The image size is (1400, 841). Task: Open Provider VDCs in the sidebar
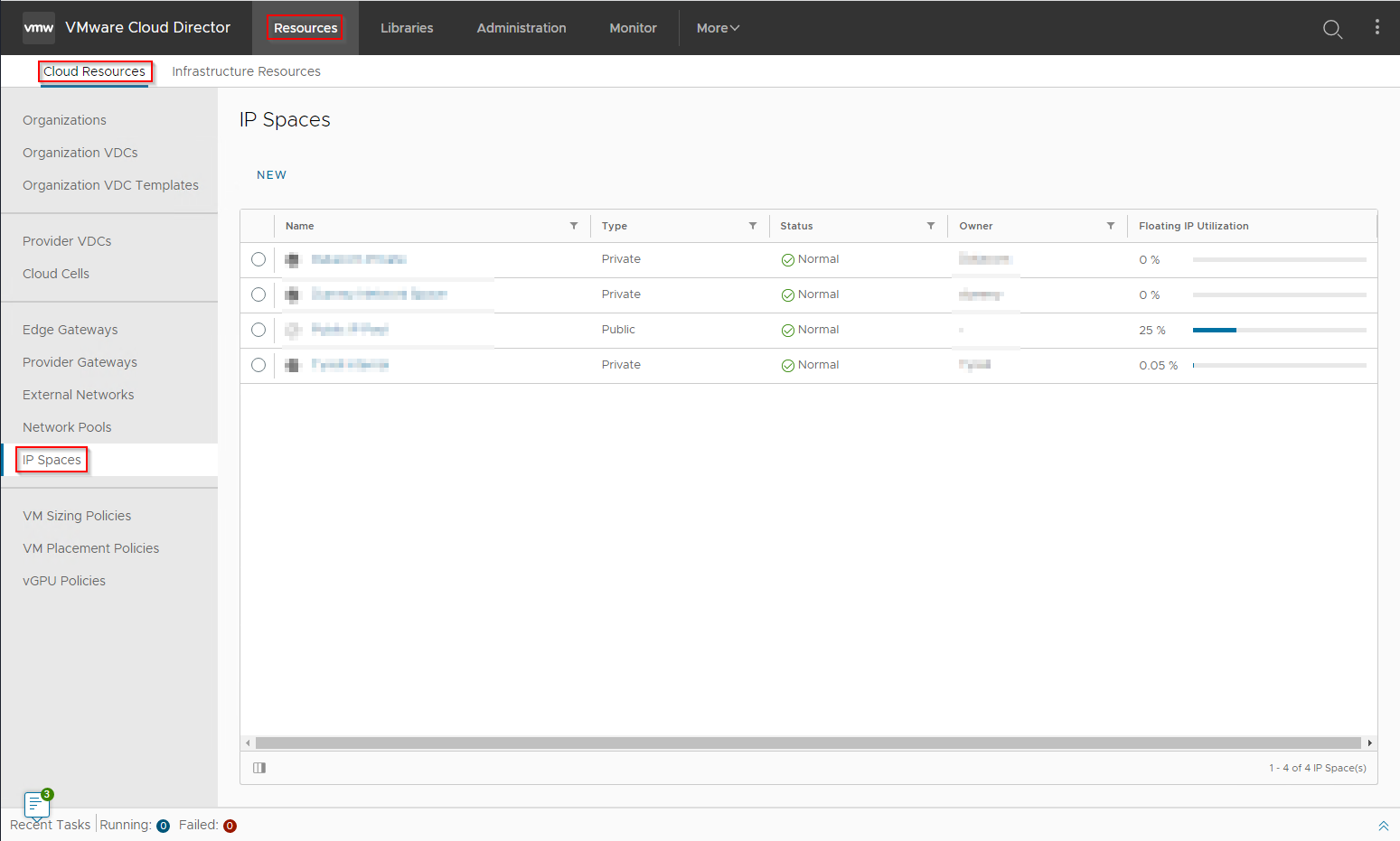[x=67, y=241]
